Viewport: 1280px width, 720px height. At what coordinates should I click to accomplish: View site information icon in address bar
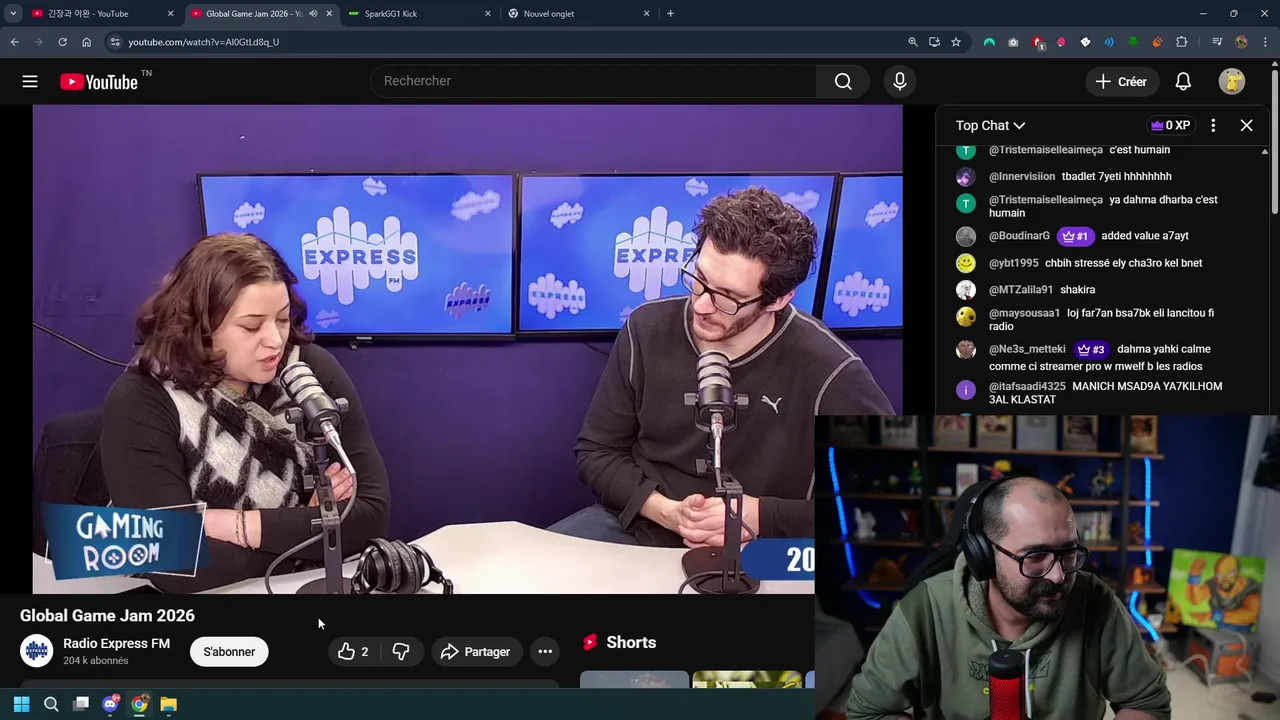pyautogui.click(x=115, y=42)
